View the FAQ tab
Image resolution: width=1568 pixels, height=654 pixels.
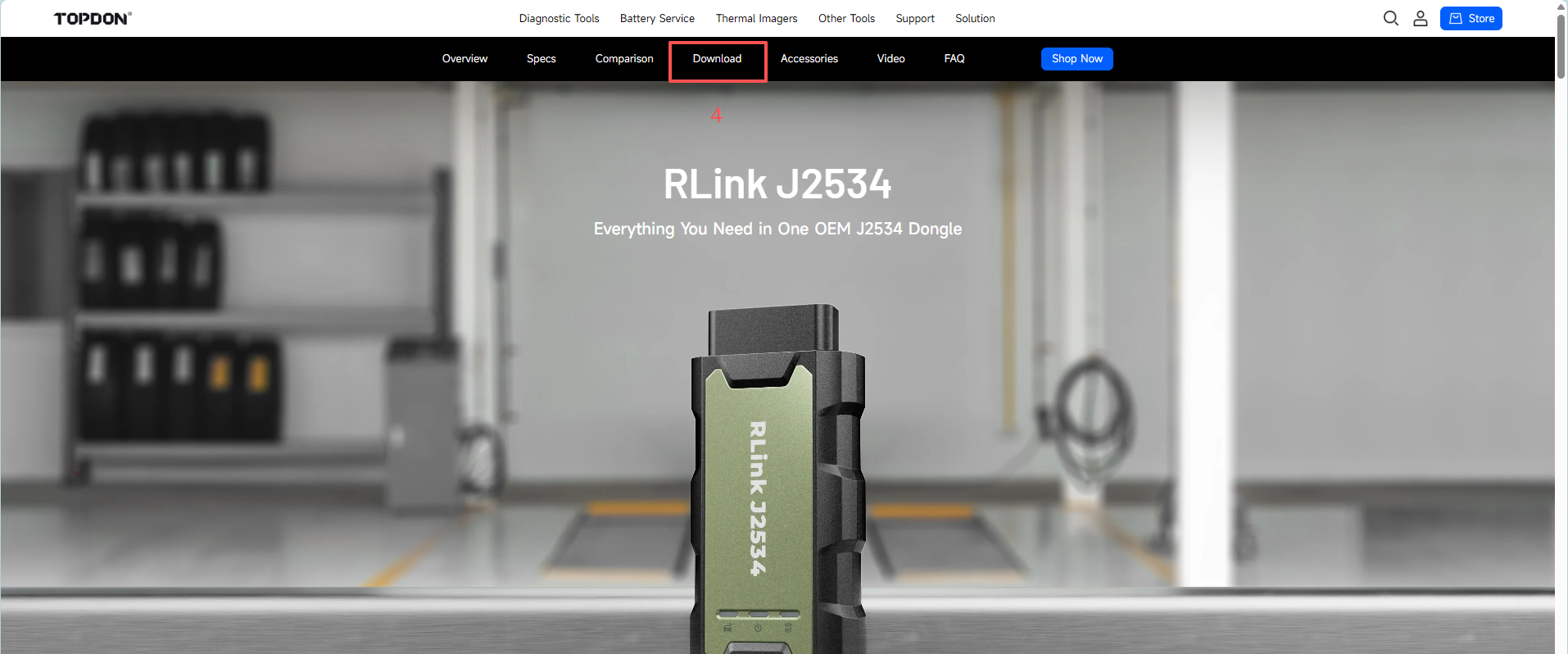(954, 59)
